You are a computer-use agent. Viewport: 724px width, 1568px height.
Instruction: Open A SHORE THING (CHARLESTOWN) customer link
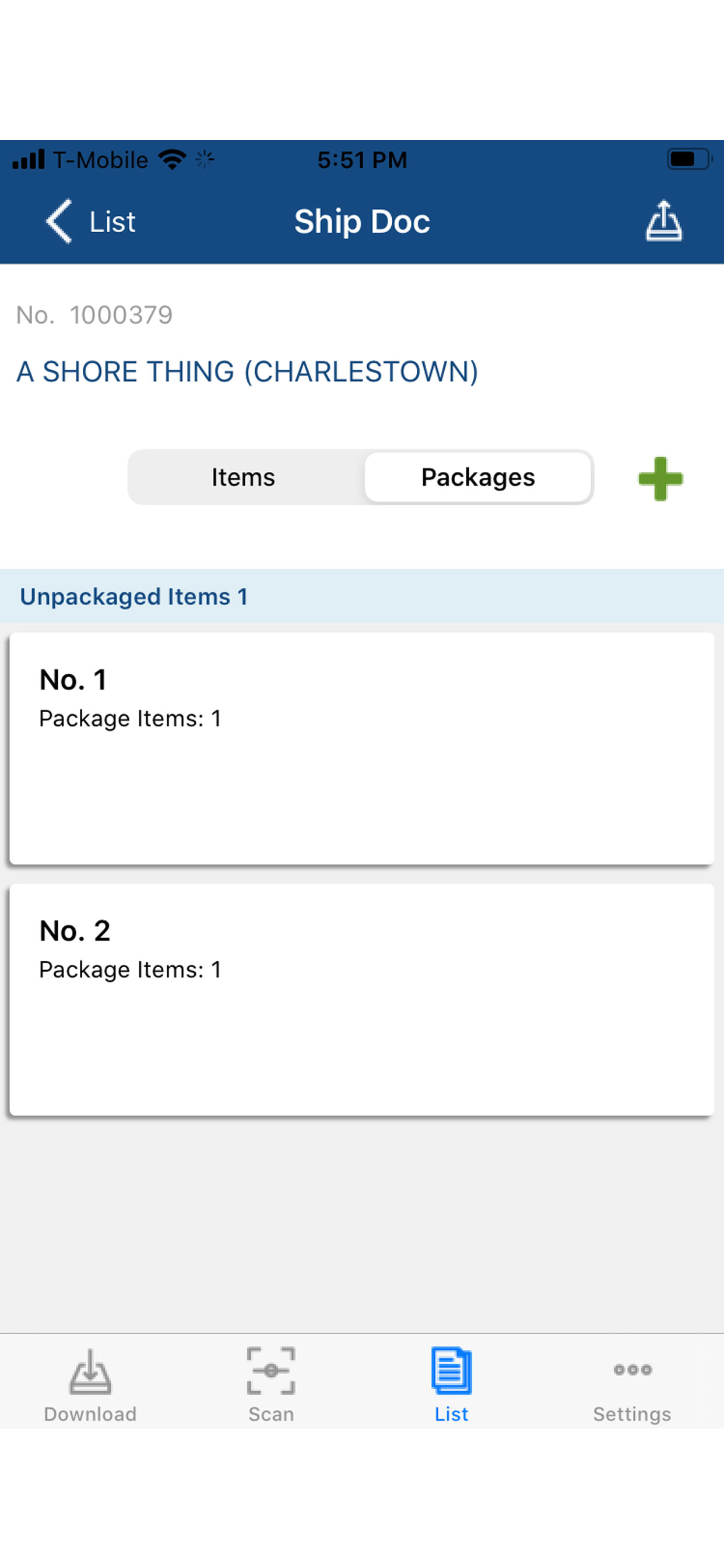(247, 372)
